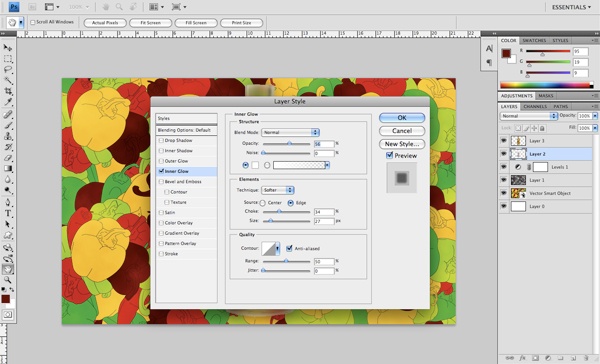Select the Dodge tool
The width and height of the screenshot is (600, 364).
point(8,190)
